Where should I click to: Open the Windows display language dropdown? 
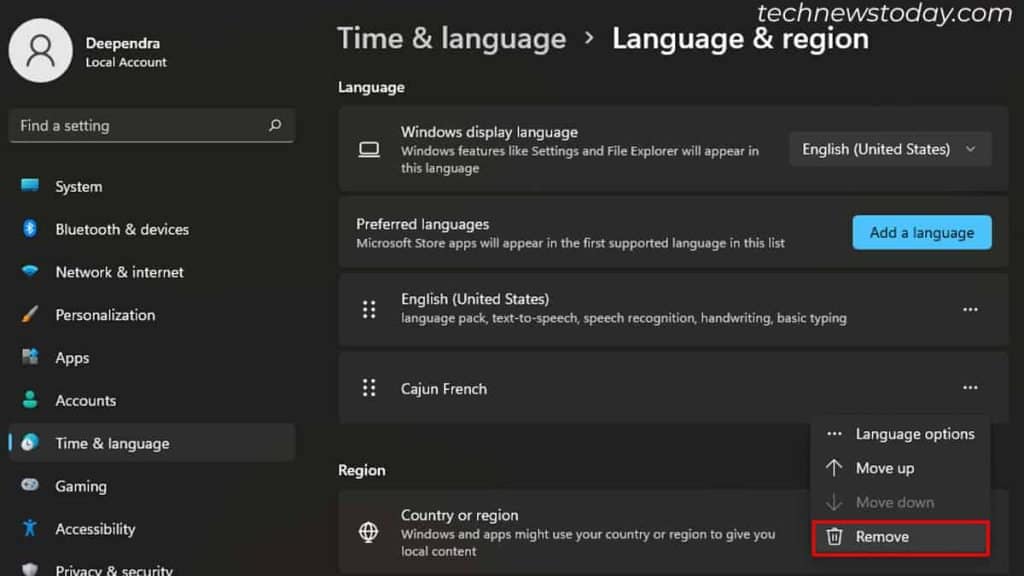tap(889, 148)
